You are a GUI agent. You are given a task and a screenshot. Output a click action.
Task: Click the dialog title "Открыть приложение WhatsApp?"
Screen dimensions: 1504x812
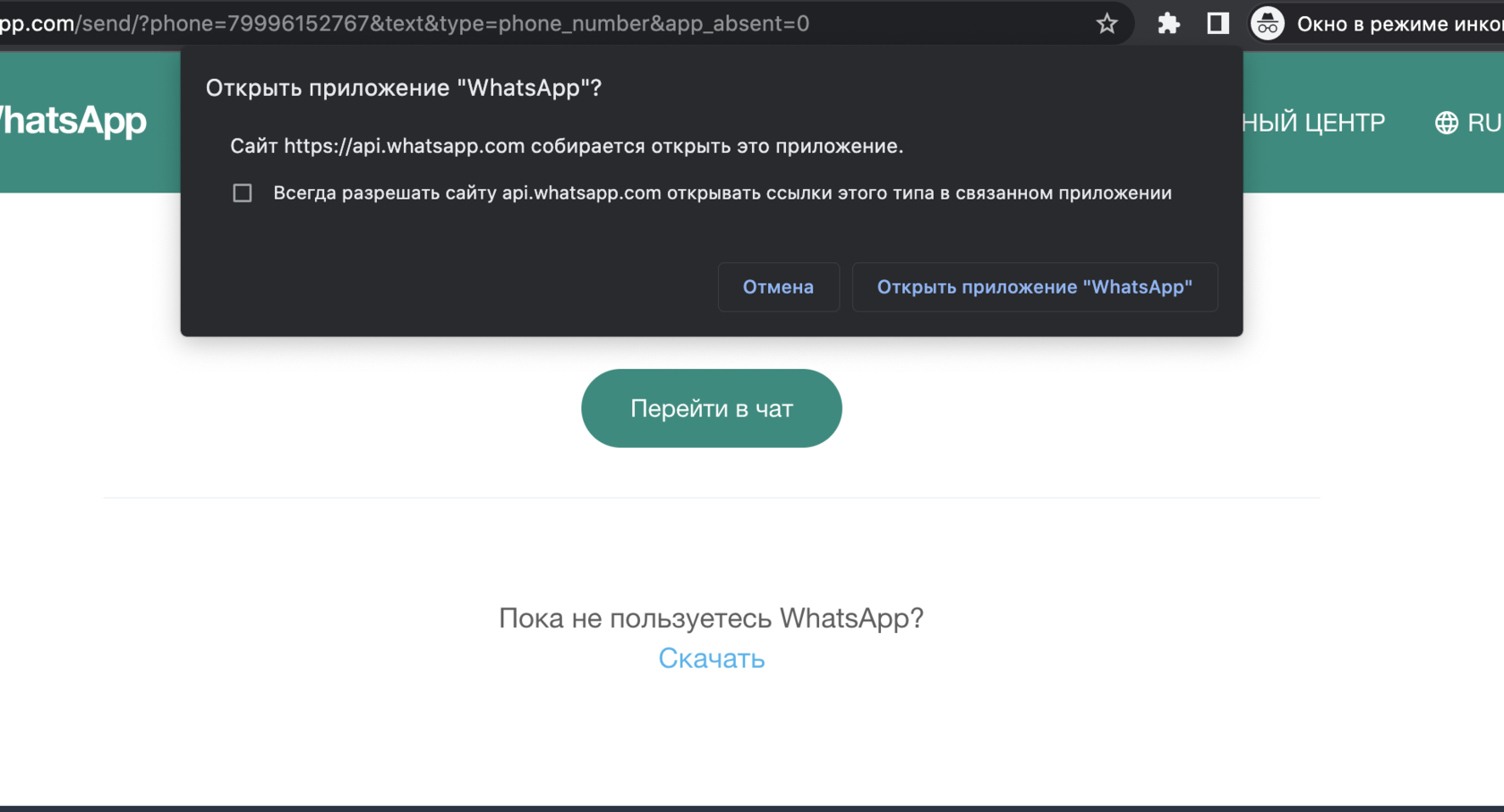(x=403, y=88)
